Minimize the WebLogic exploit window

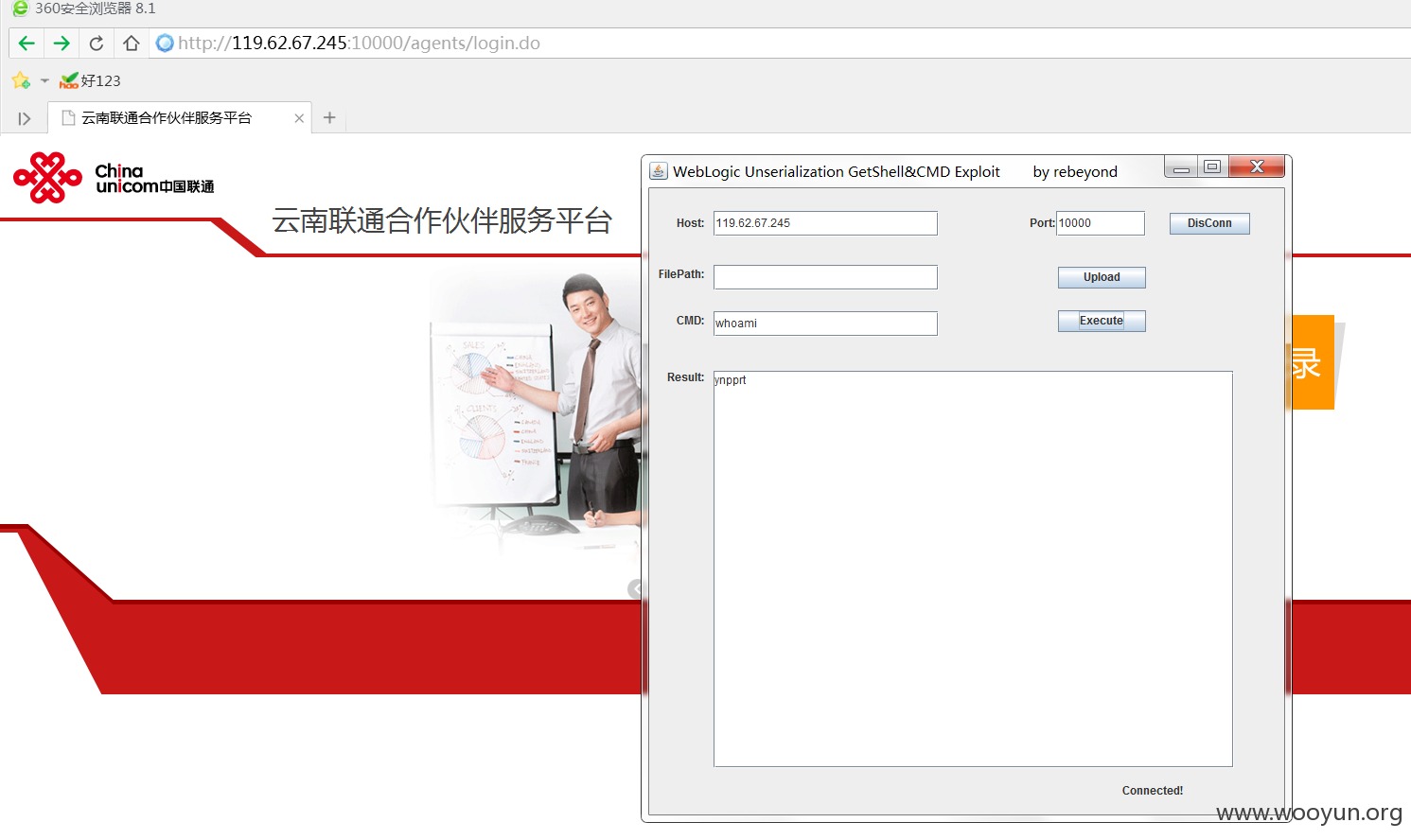coord(1181,167)
